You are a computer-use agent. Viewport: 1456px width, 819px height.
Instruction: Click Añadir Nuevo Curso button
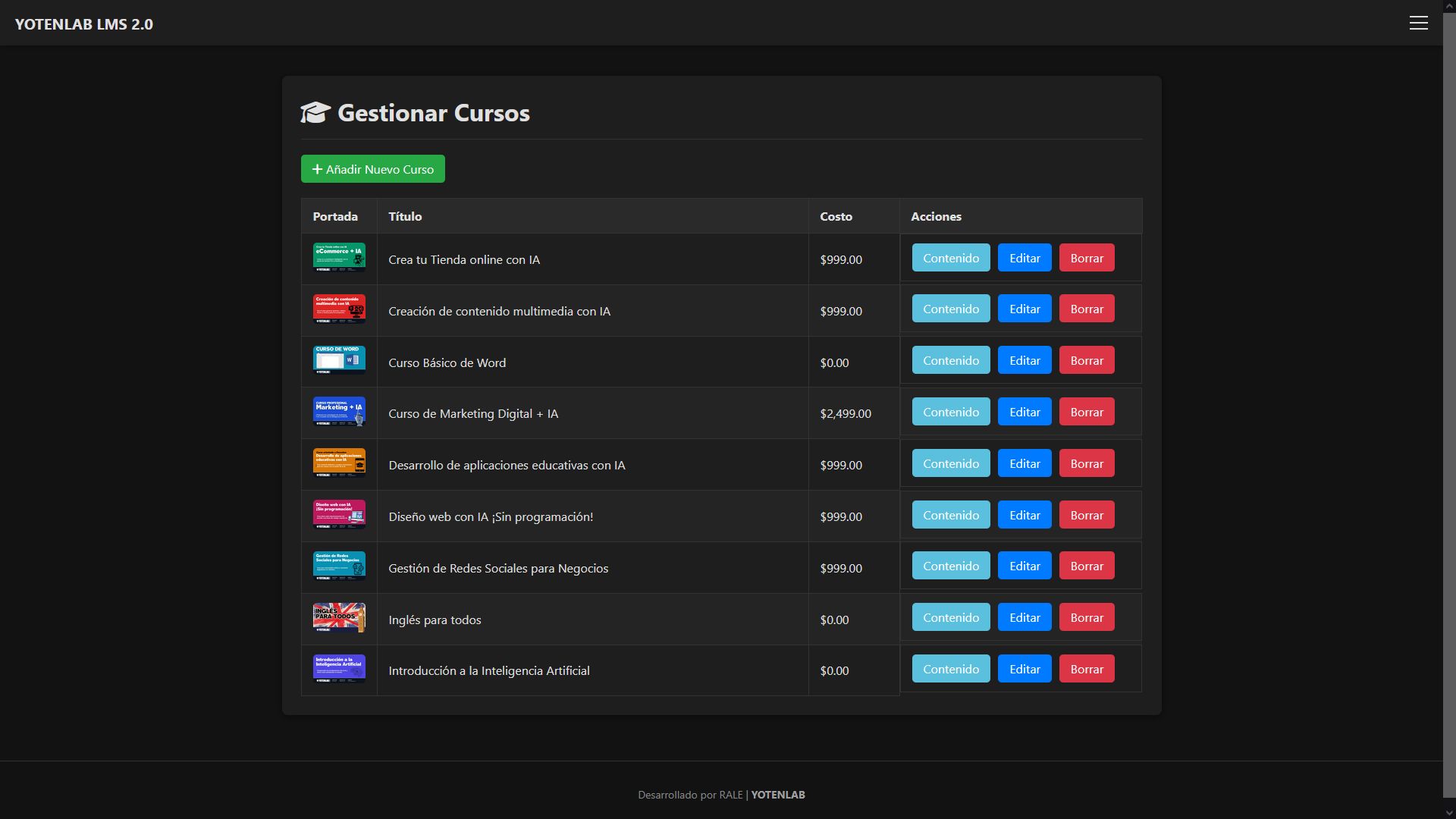(x=372, y=169)
